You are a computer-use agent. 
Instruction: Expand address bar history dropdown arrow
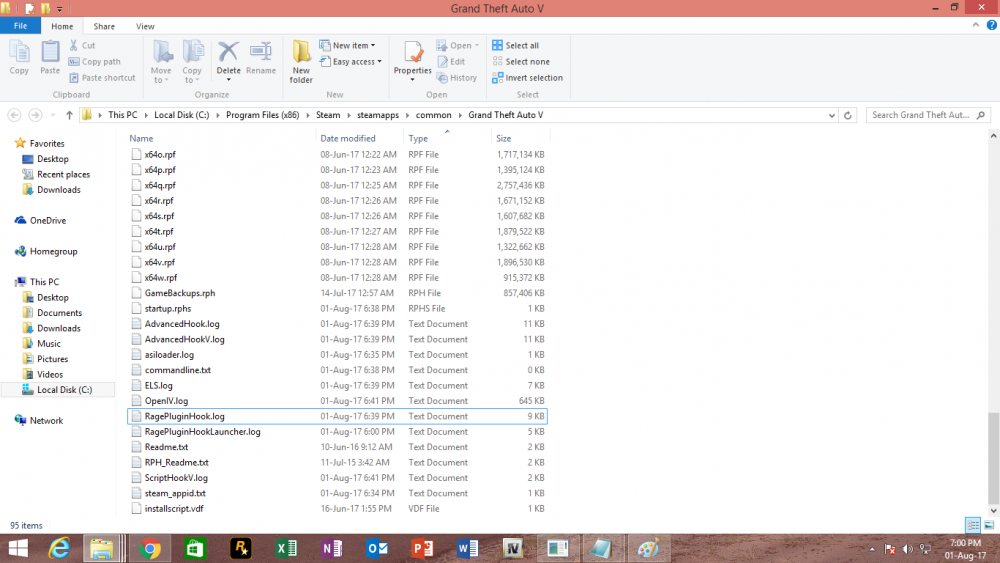tap(832, 115)
